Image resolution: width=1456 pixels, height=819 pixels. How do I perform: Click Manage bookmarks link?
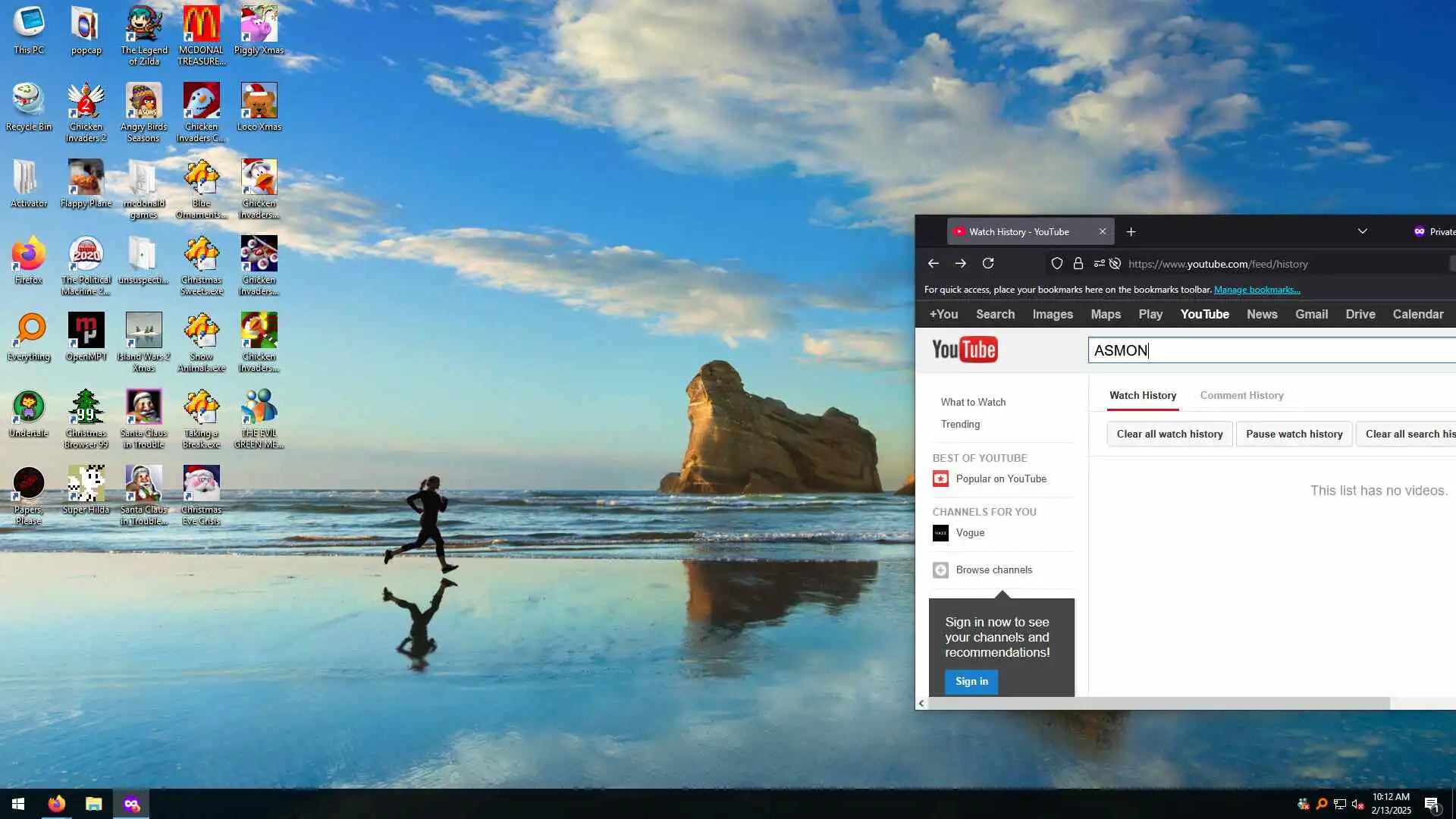coord(1257,290)
